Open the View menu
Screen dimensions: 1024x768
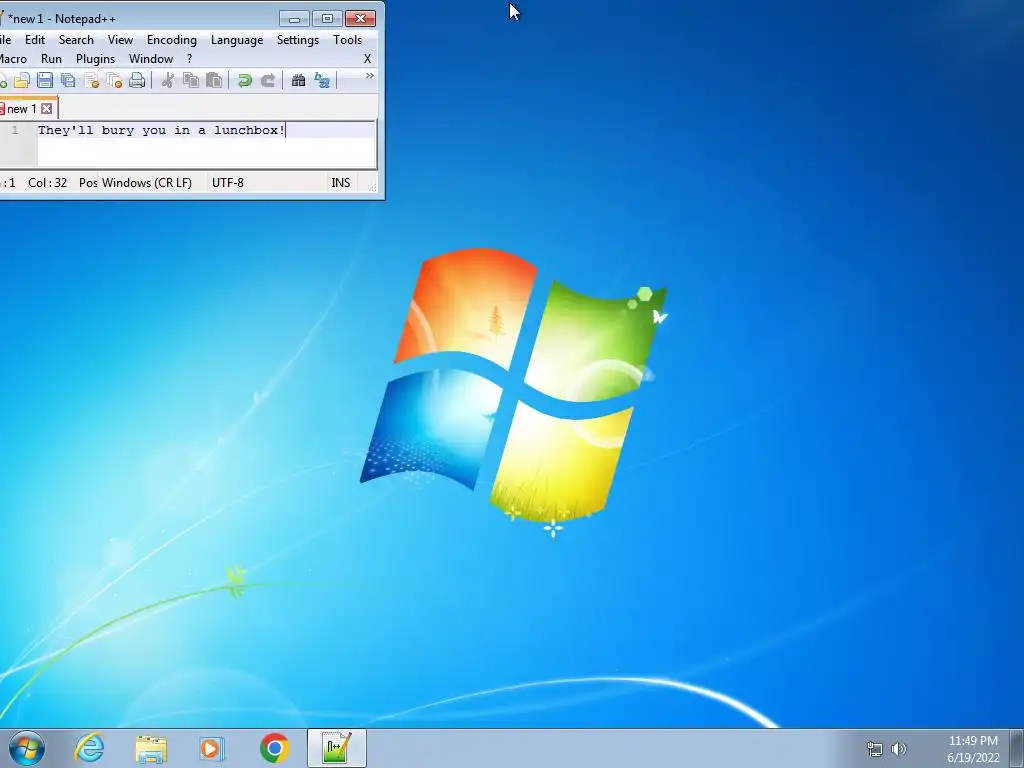pos(120,40)
